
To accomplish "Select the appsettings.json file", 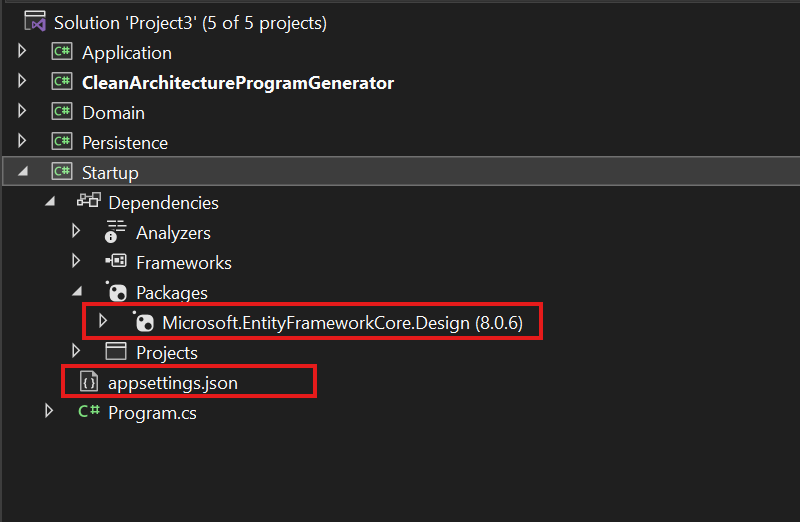I will point(172,383).
